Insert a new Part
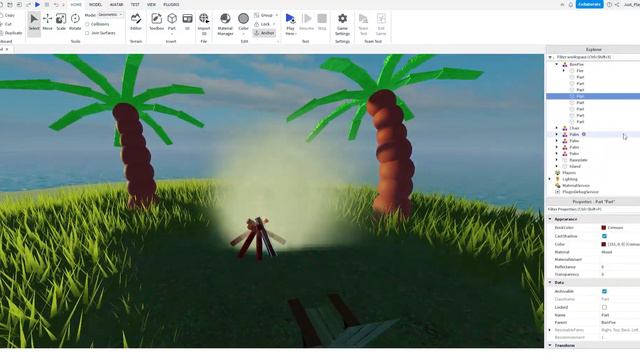Viewport: 640px width, 360px height. (172, 22)
